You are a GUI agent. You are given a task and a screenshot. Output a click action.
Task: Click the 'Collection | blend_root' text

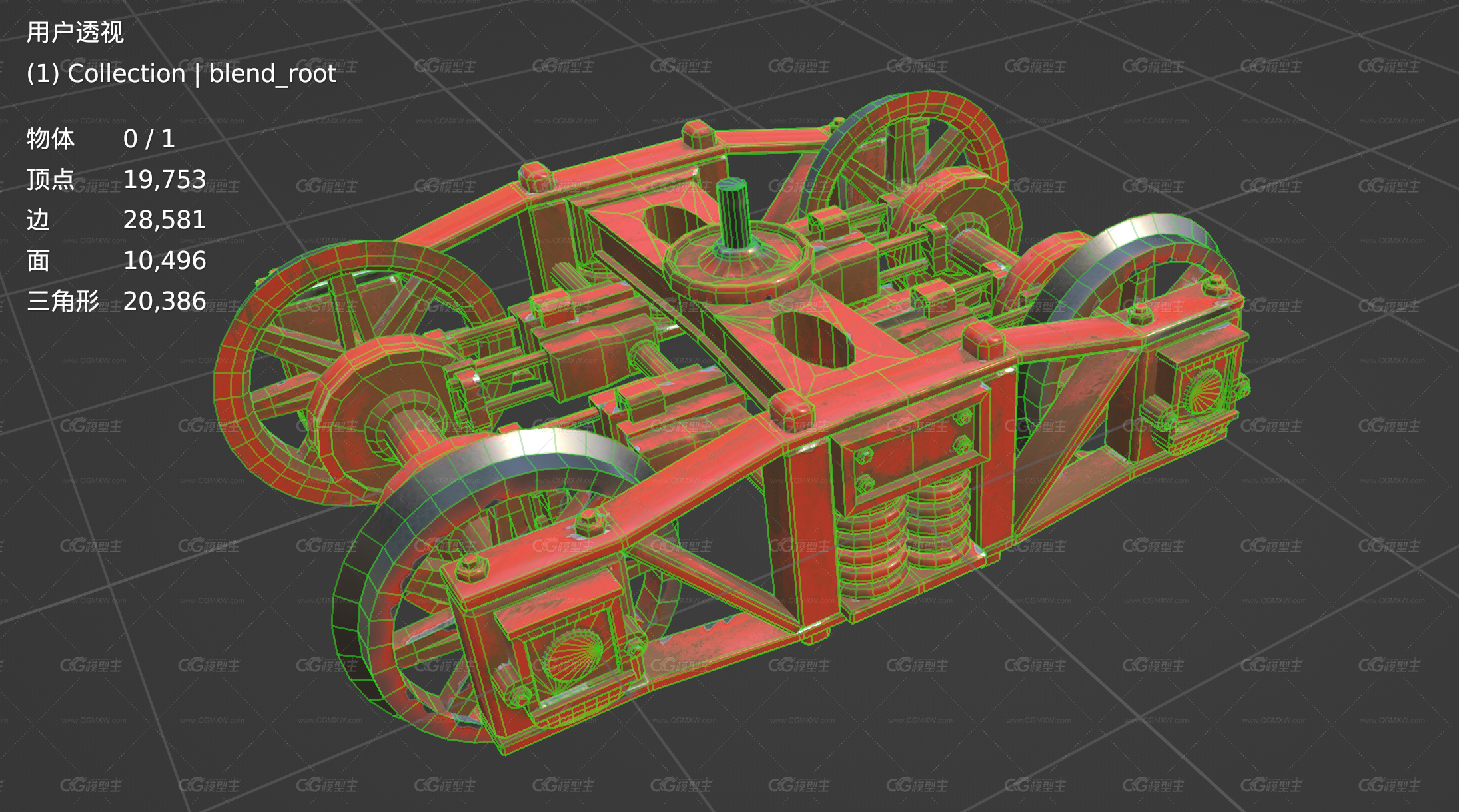[x=202, y=73]
